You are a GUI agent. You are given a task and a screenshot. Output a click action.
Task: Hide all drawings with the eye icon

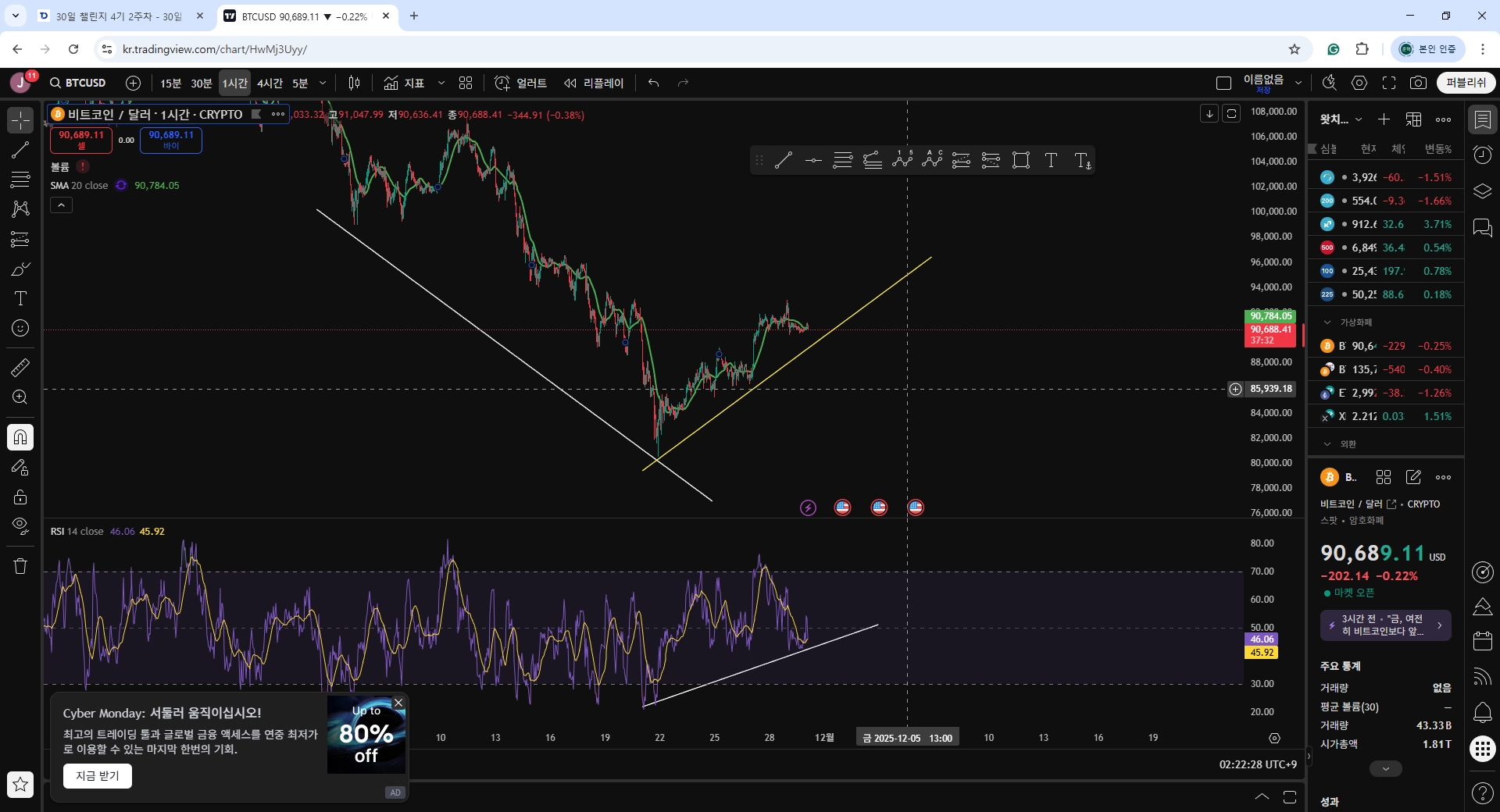20,525
